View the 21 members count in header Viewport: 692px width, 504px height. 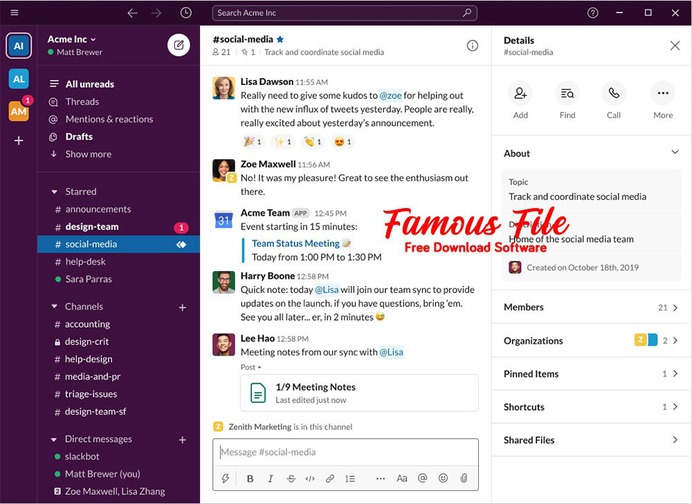tap(222, 52)
